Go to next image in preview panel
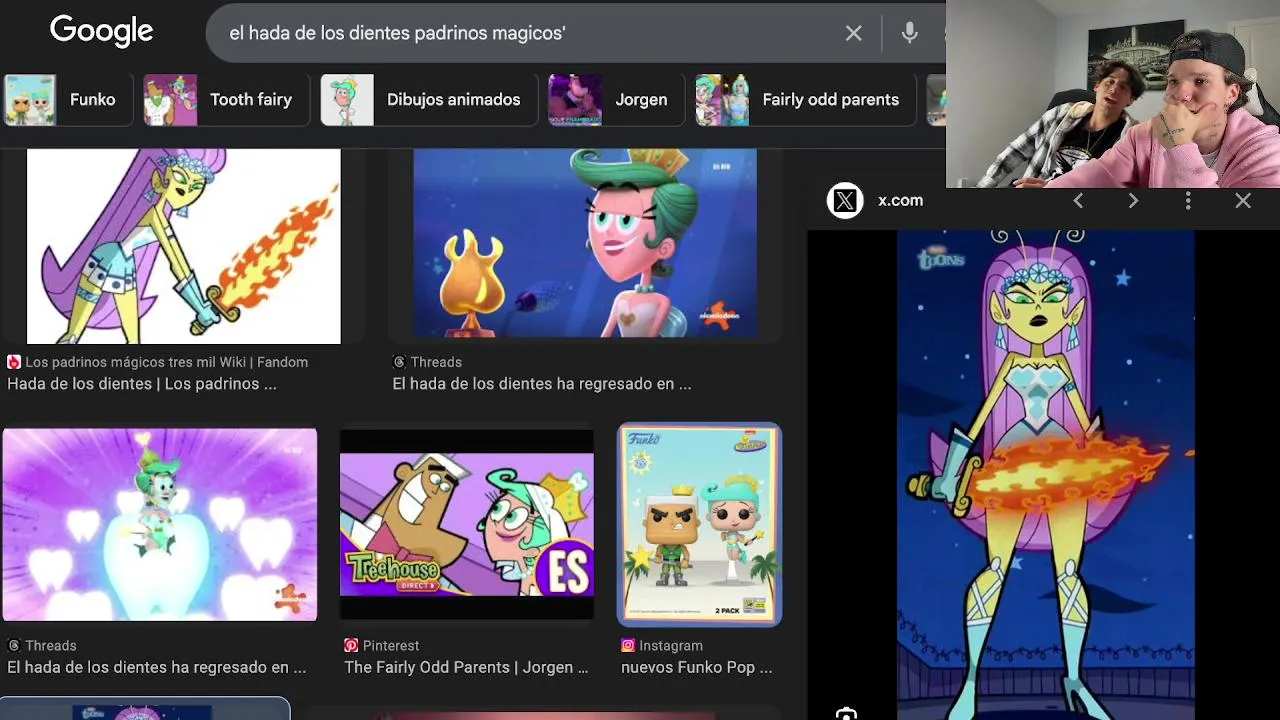 pyautogui.click(x=1133, y=201)
